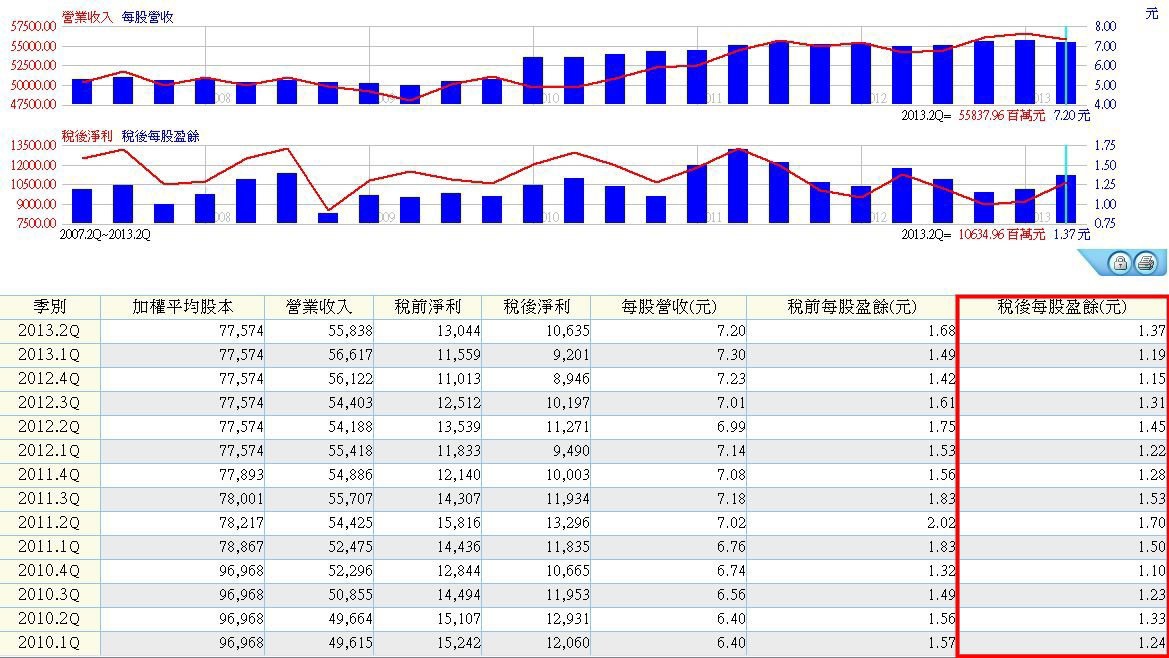Screen dimensions: 1169x658
Task: Click the pre-tax profit cell 14,307
Action: pos(428,499)
